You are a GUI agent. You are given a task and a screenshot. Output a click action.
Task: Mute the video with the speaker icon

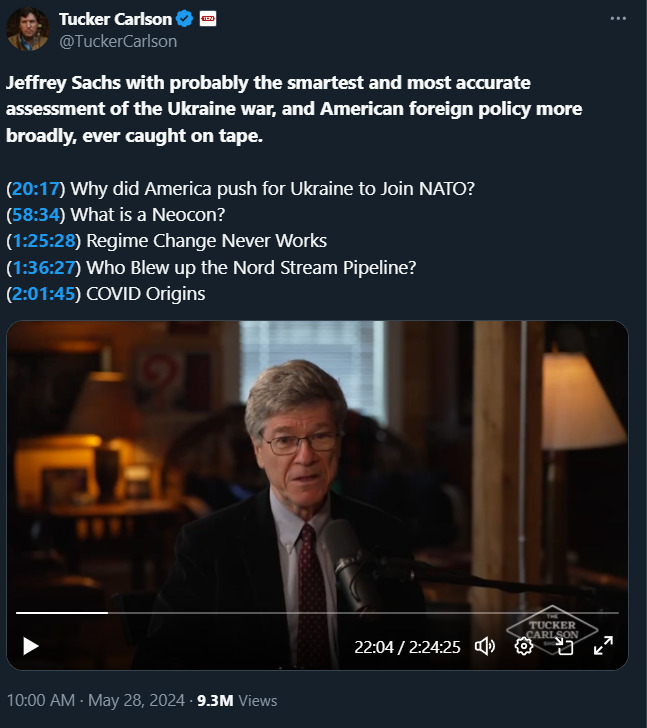[x=485, y=646]
